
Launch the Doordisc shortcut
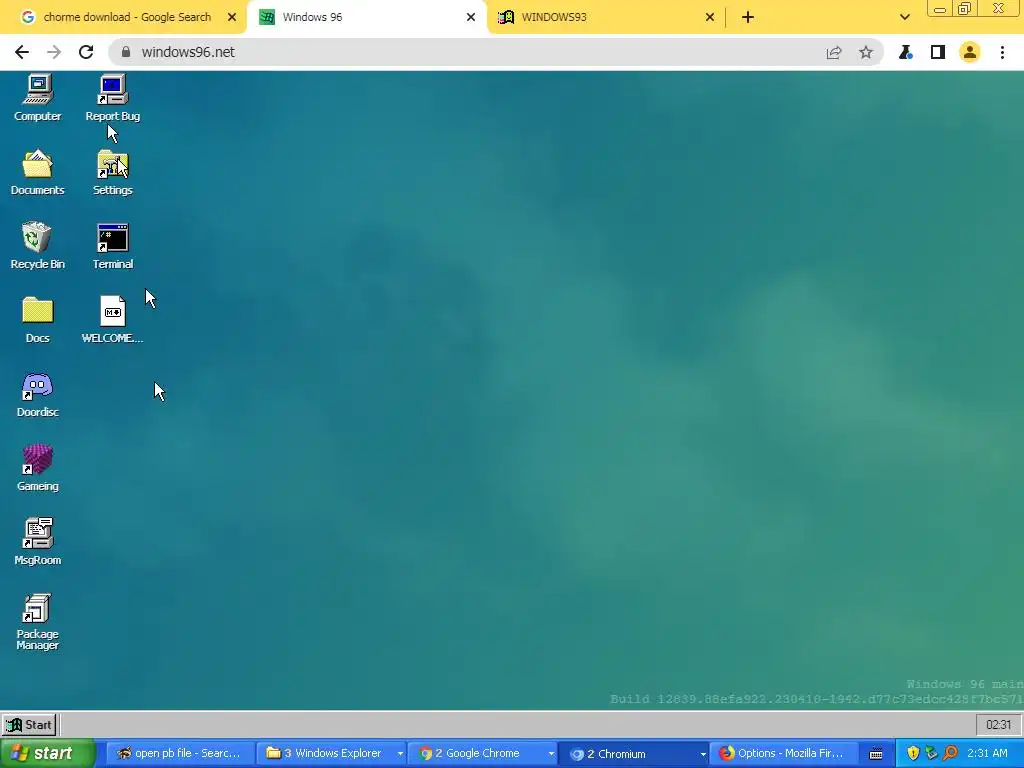coord(37,394)
